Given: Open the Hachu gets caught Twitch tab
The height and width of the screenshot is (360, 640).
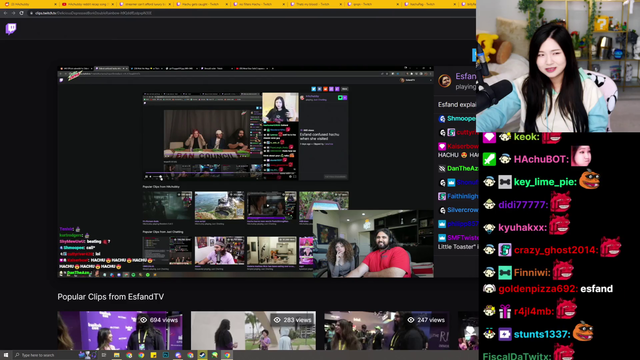Looking at the screenshot, I should (202, 4).
